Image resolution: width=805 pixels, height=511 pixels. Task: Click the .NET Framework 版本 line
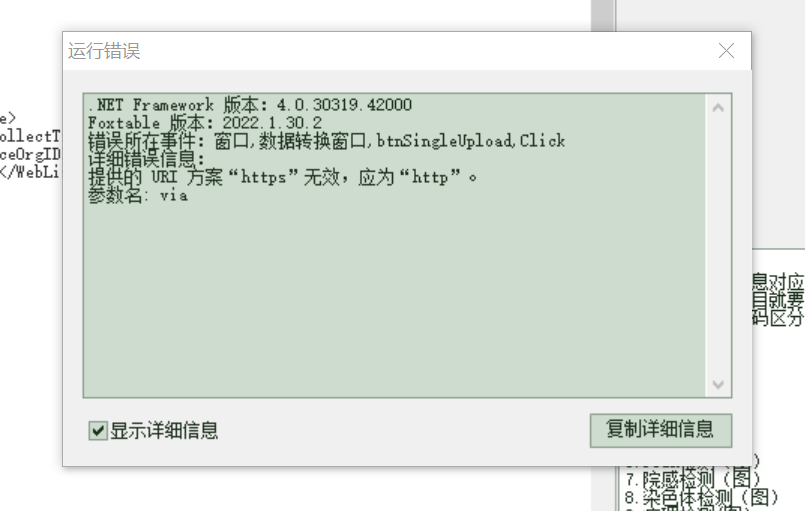250,105
